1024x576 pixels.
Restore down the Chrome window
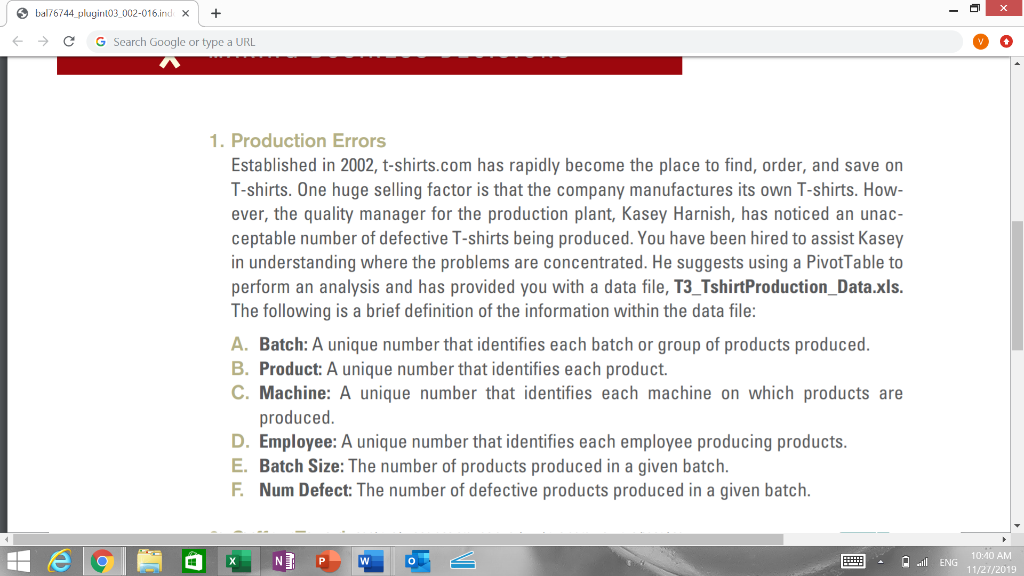[974, 8]
